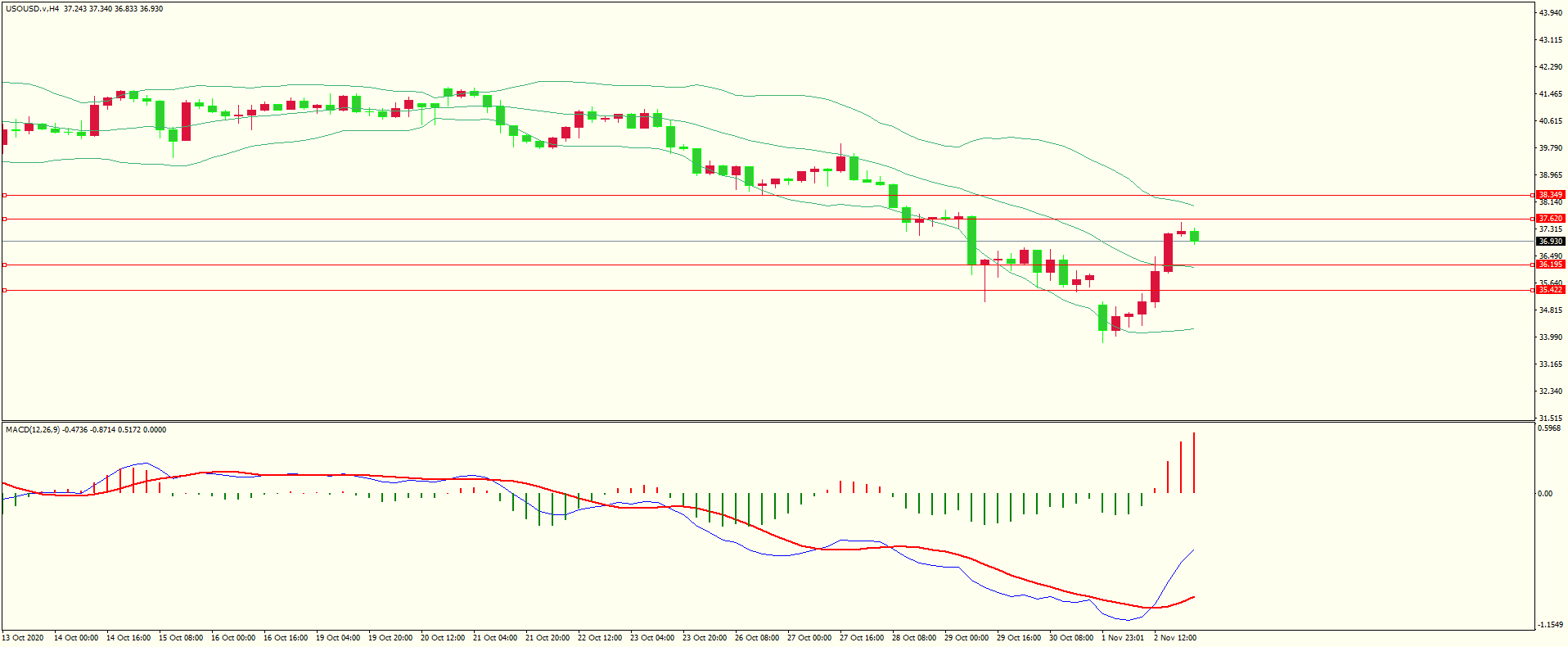Click the 23 Oct 04:00 time label
Image resolution: width=1568 pixels, height=647 pixels.
tap(652, 638)
